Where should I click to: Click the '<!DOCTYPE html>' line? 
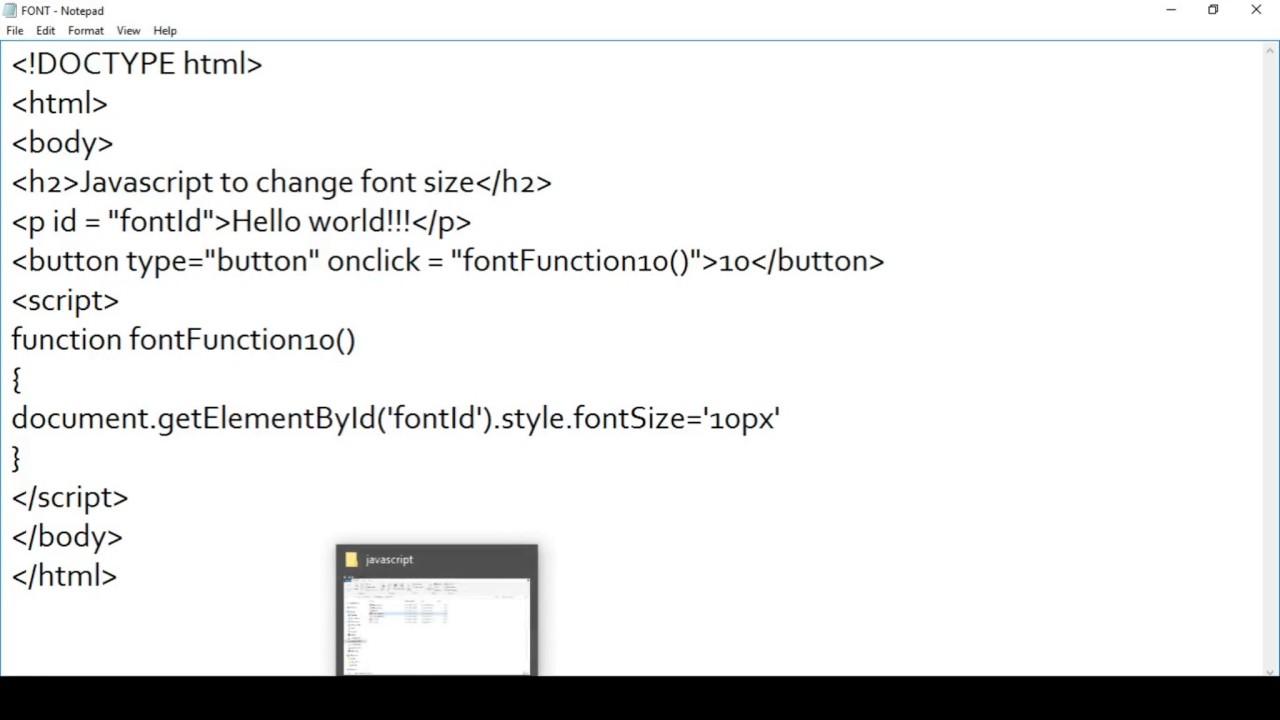[x=137, y=64]
